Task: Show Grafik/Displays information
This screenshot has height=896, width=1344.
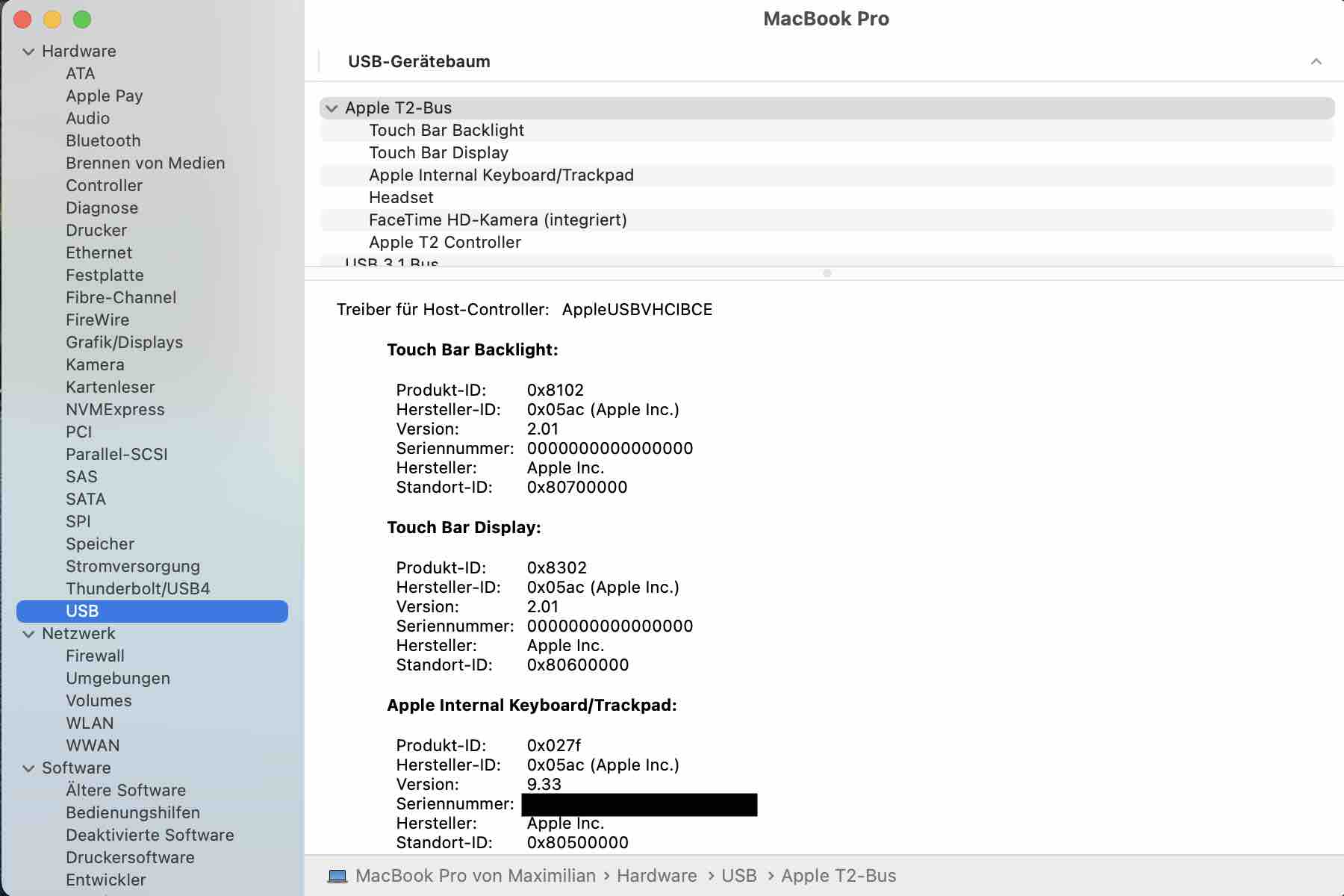Action: pos(124,342)
